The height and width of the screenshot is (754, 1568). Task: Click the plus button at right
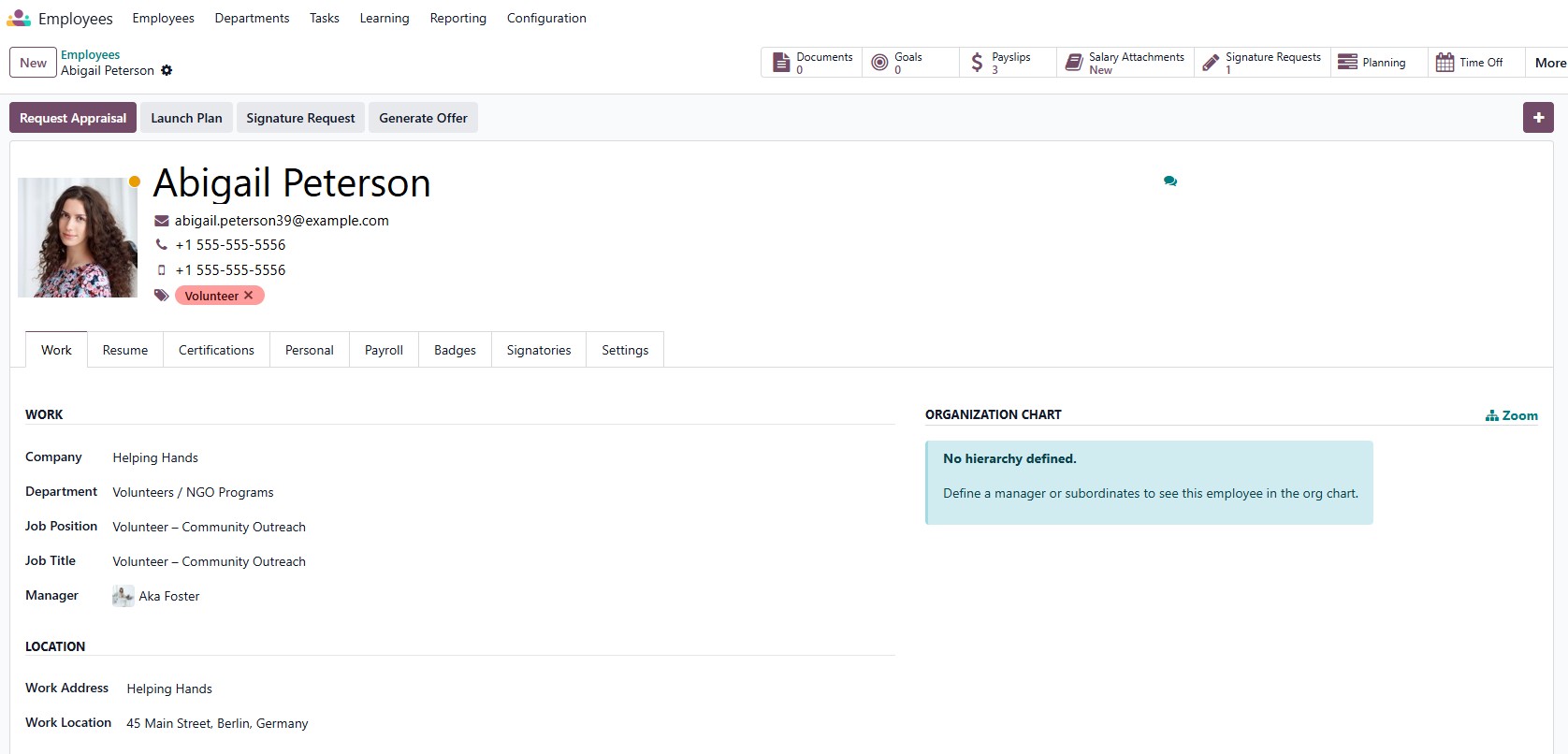click(1538, 118)
